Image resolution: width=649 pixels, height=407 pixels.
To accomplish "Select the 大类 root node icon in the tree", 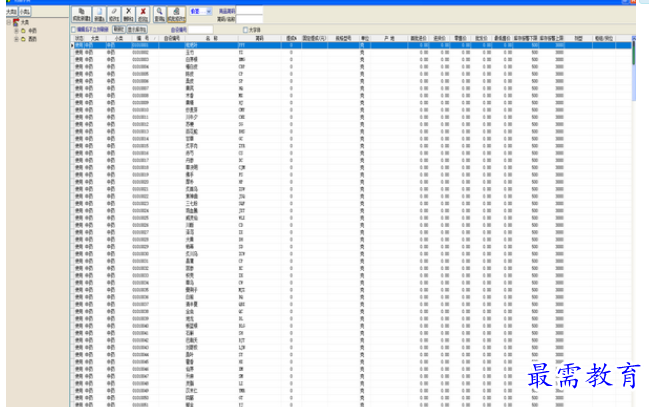I will click(16, 22).
